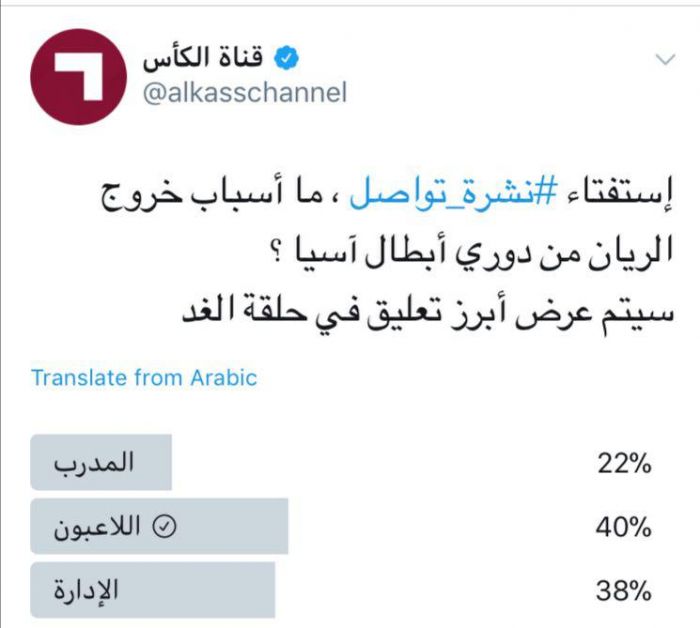Expand the tweet options chevron

pyautogui.click(x=665, y=60)
